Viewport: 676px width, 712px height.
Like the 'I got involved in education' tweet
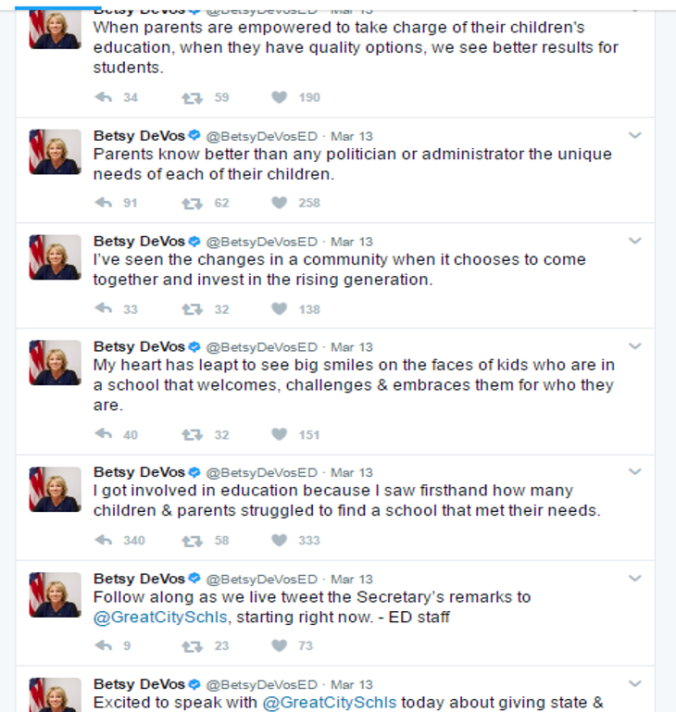click(280, 540)
